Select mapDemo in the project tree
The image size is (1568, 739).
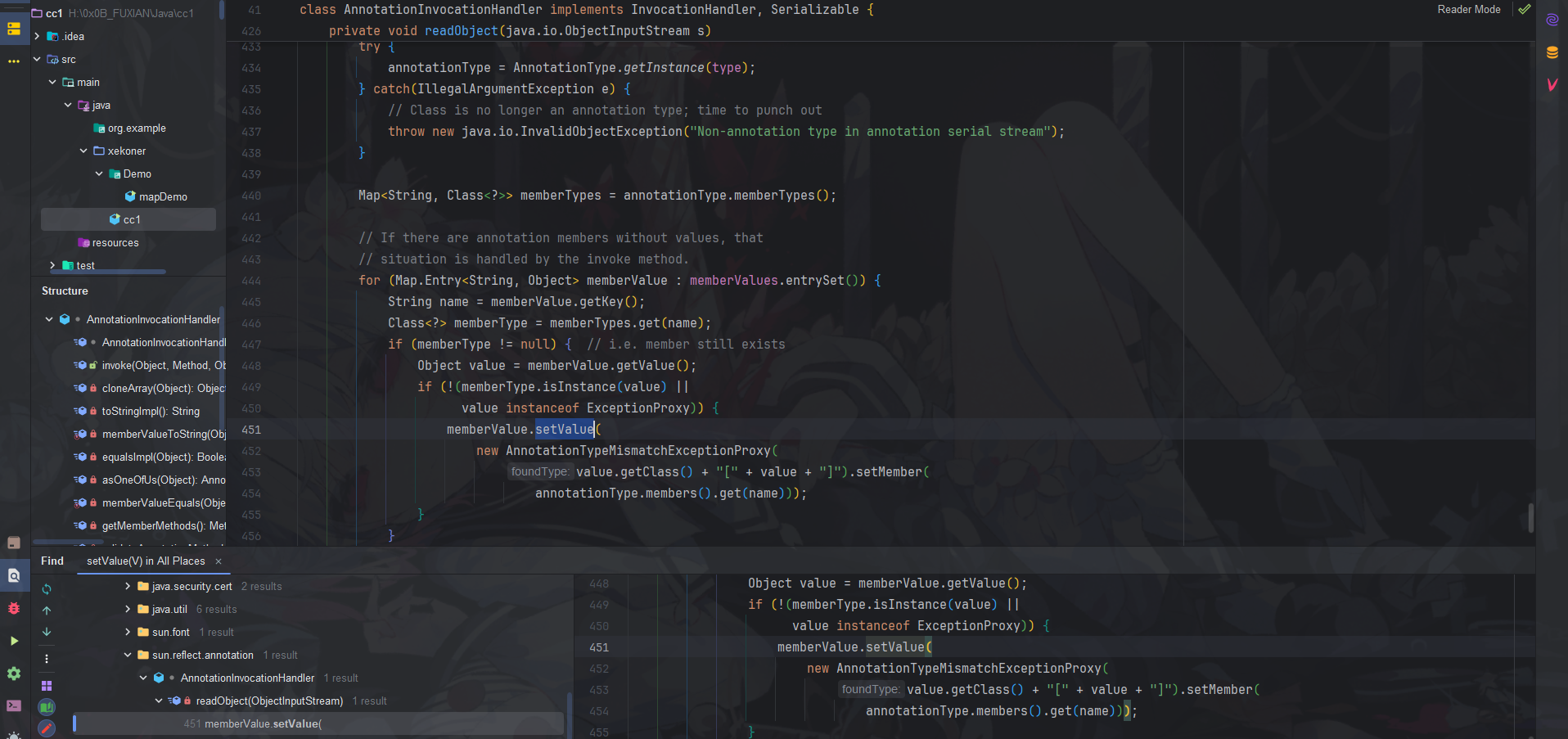pyautogui.click(x=164, y=196)
